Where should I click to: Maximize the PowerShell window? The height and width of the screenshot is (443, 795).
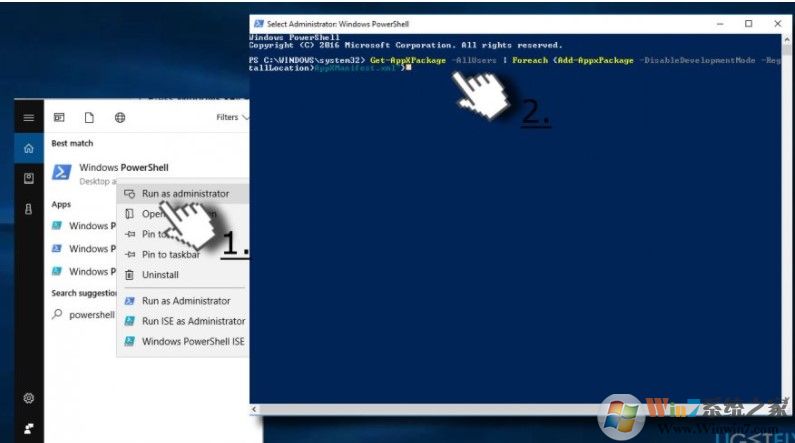click(x=748, y=24)
